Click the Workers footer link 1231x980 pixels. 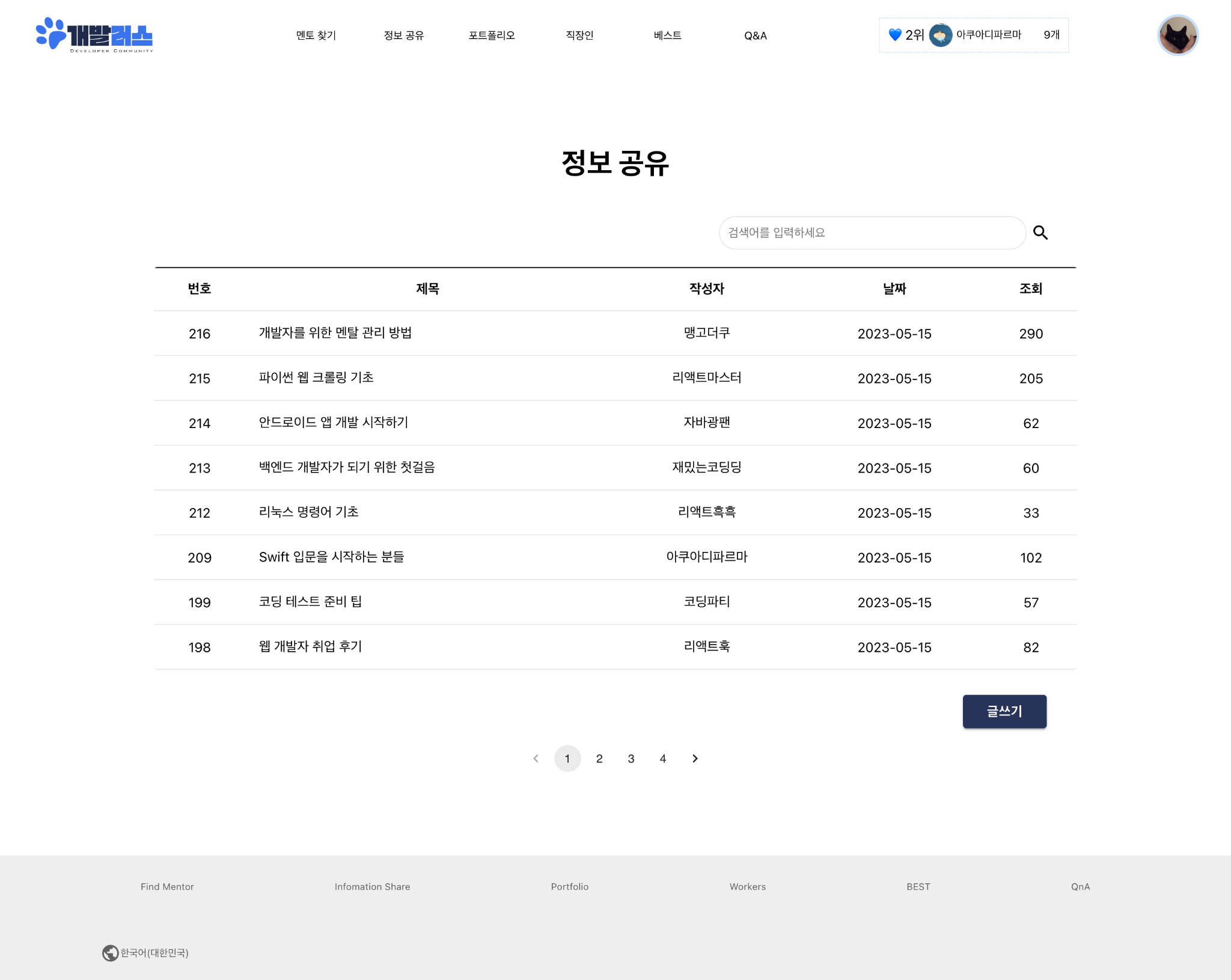[x=747, y=887]
